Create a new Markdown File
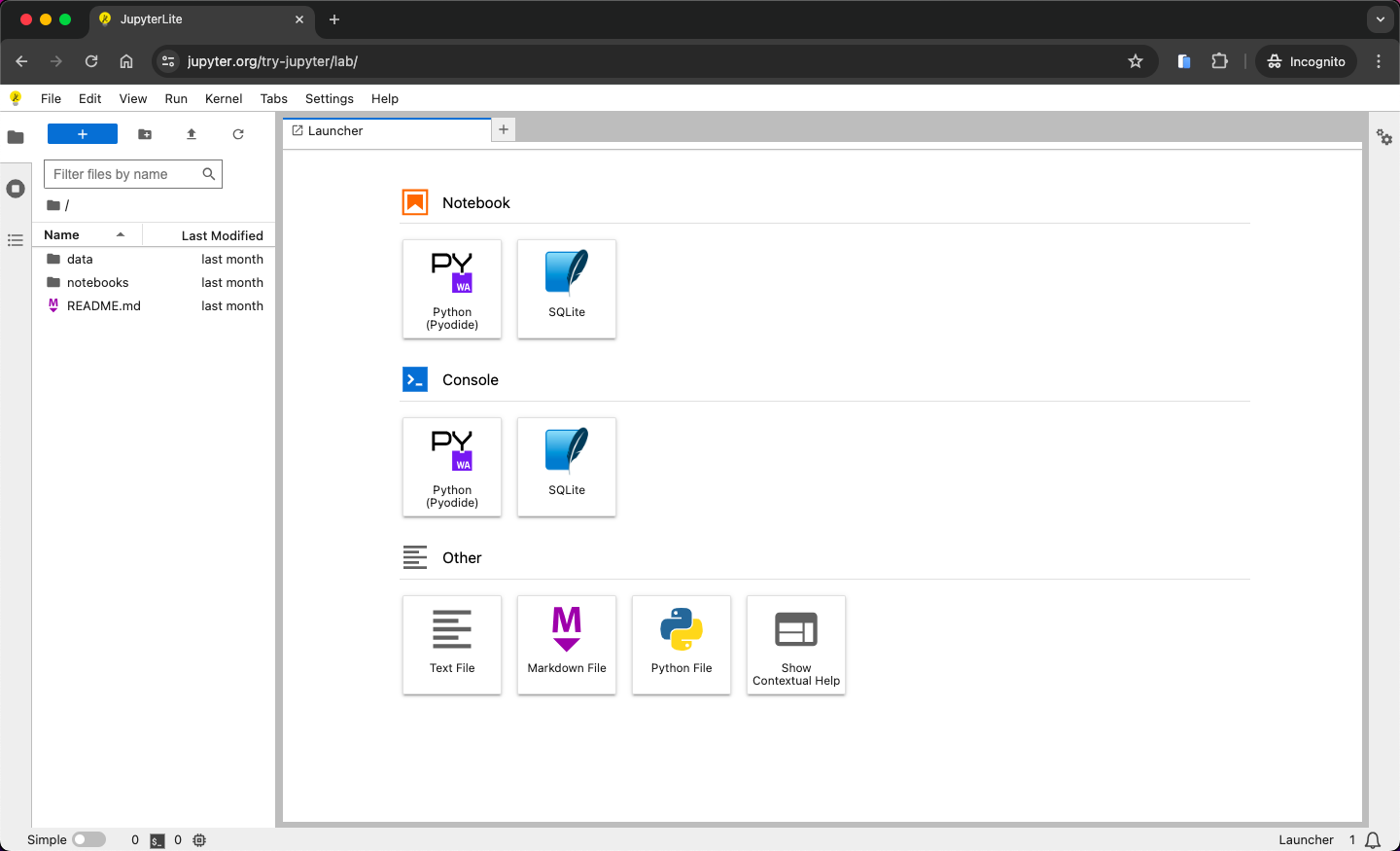Viewport: 1400px width, 851px height. click(x=567, y=645)
